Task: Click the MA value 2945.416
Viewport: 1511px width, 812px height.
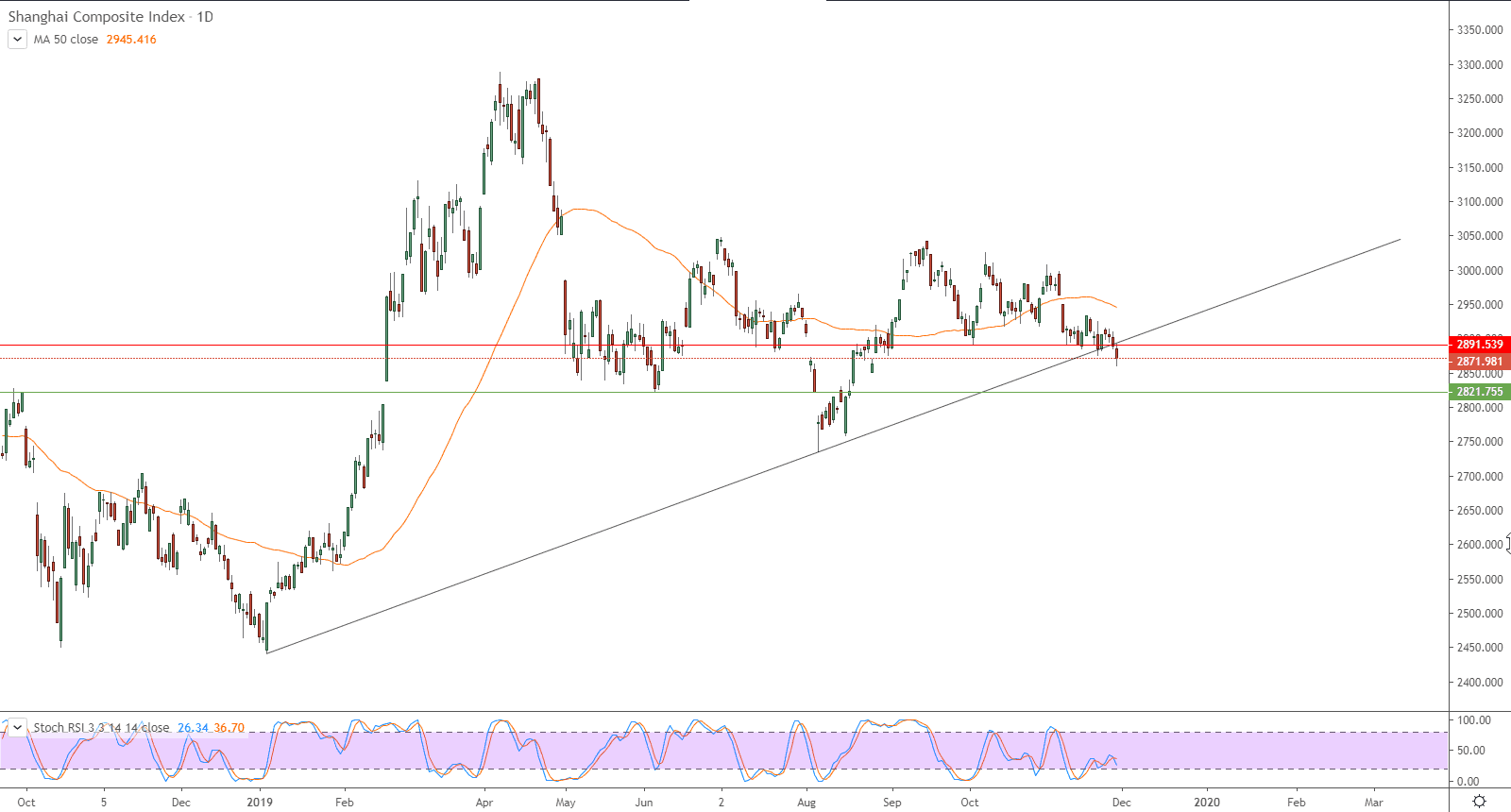Action: coord(131,40)
